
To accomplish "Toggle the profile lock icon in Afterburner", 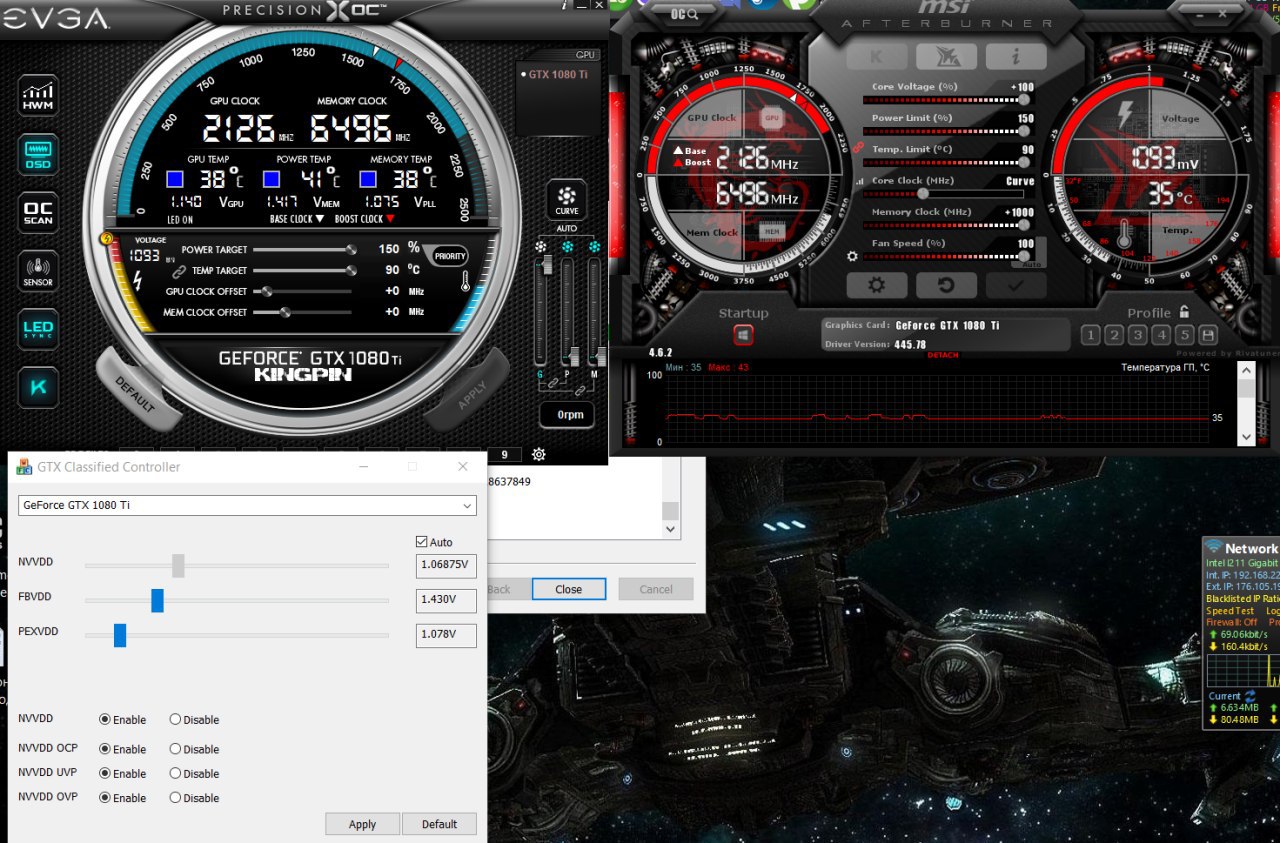I will click(x=1184, y=312).
